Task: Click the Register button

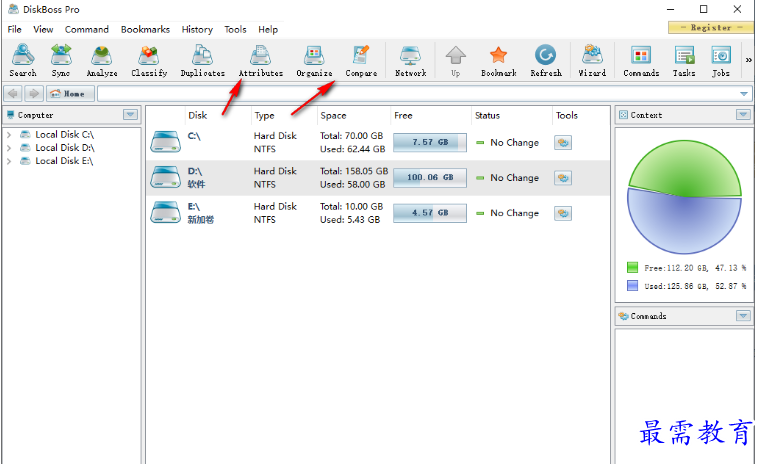Action: pyautogui.click(x=711, y=28)
